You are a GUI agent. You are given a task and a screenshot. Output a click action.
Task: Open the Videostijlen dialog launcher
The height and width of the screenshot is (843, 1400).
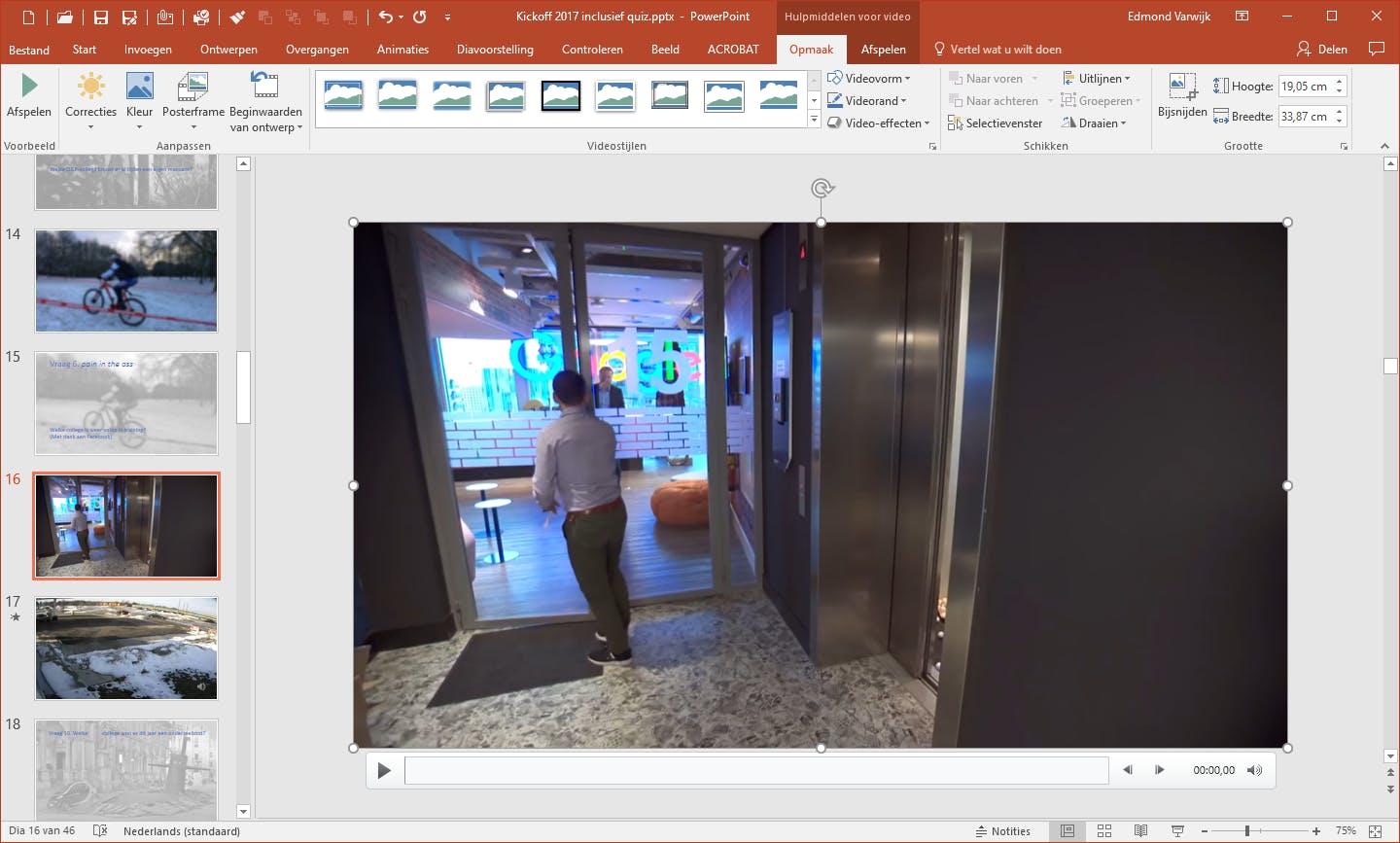tap(932, 147)
